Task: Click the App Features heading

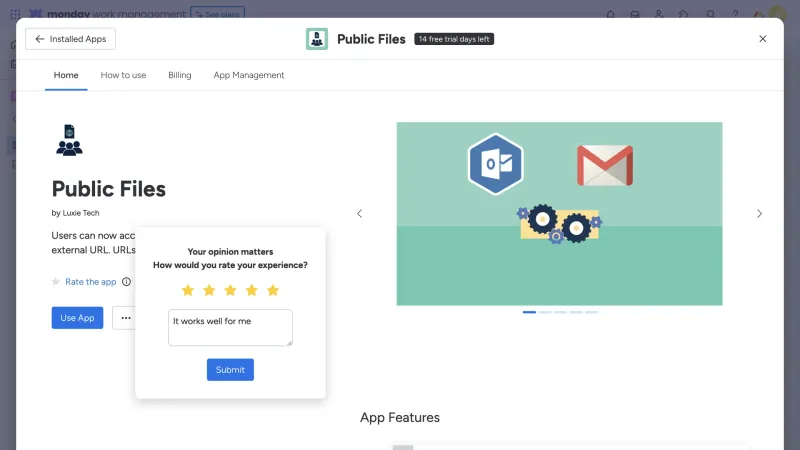Action: pyautogui.click(x=400, y=417)
